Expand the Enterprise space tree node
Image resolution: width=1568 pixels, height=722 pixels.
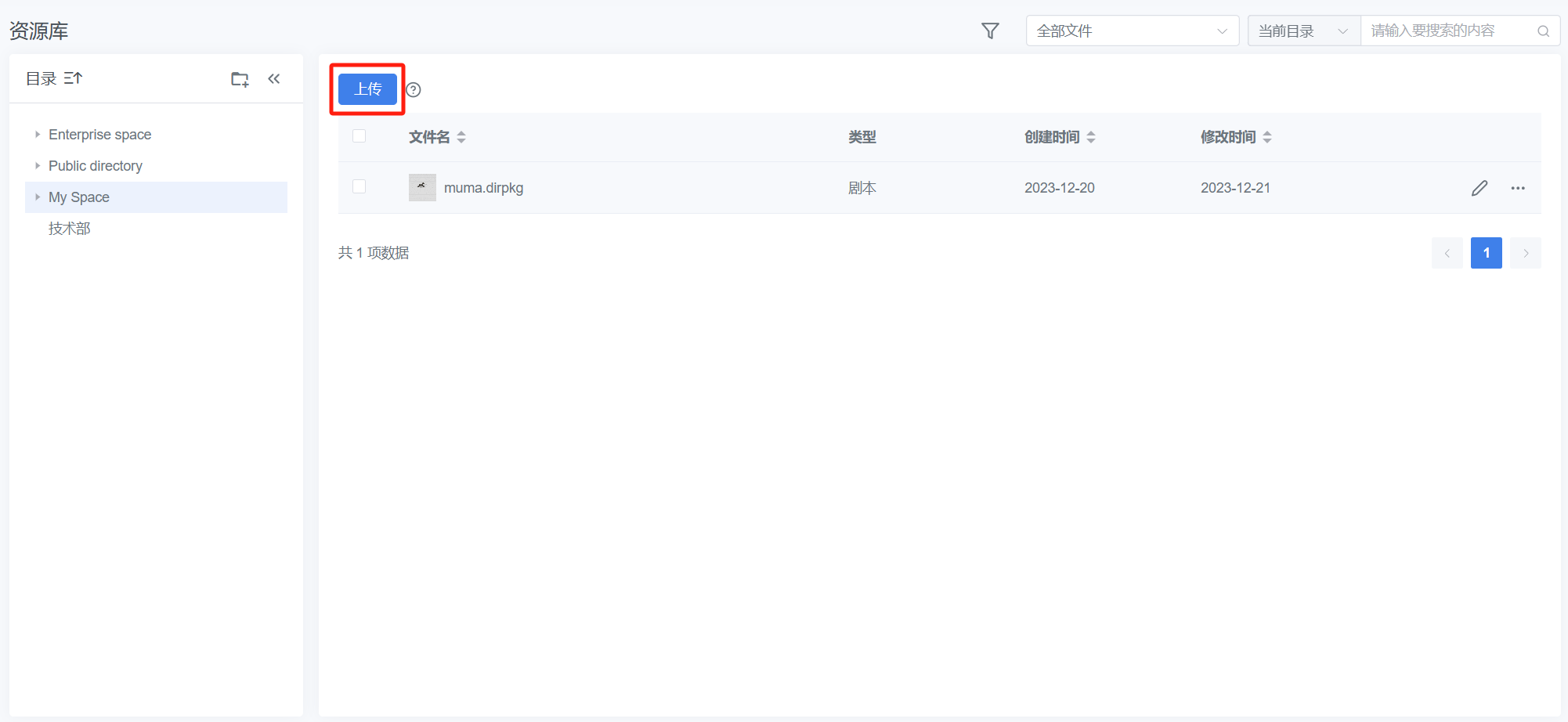38,135
